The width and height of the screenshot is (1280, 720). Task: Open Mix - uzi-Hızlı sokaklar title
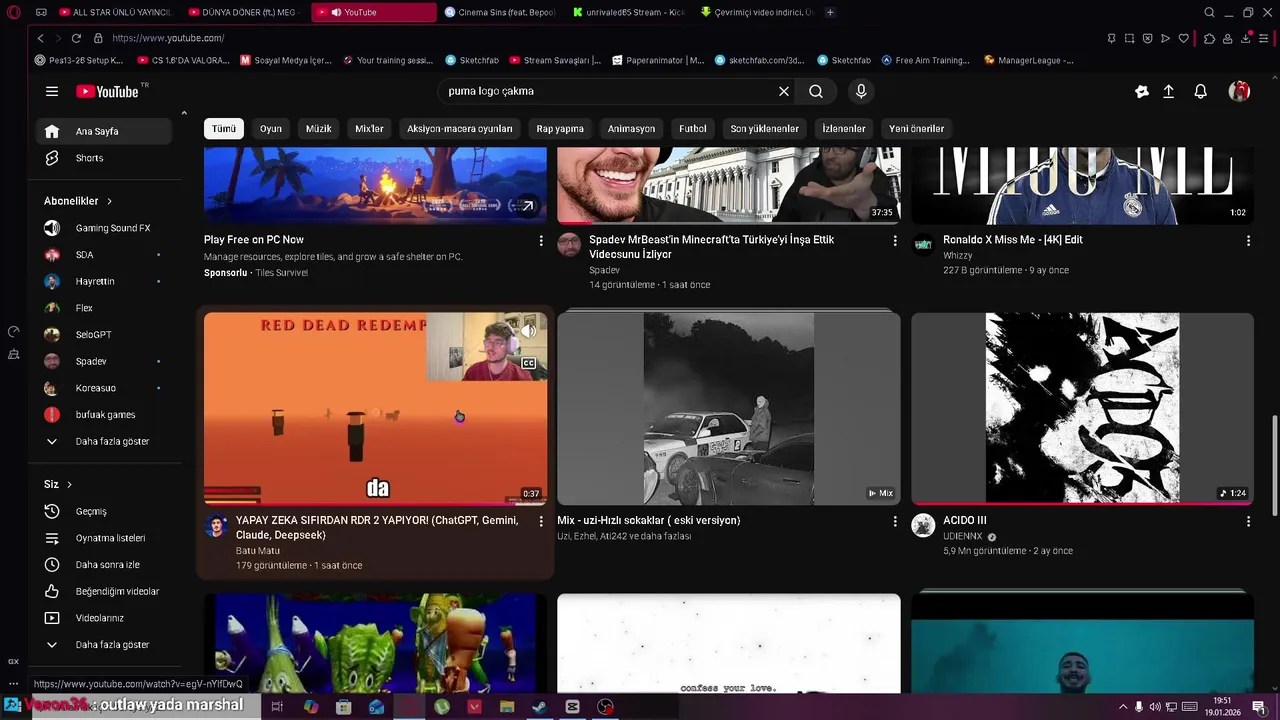(x=648, y=520)
